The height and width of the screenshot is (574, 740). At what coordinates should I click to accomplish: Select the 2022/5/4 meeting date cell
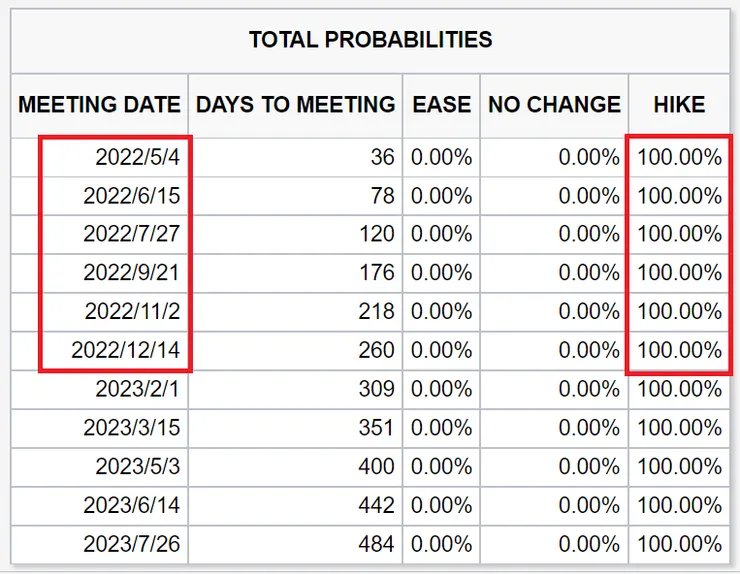138,157
